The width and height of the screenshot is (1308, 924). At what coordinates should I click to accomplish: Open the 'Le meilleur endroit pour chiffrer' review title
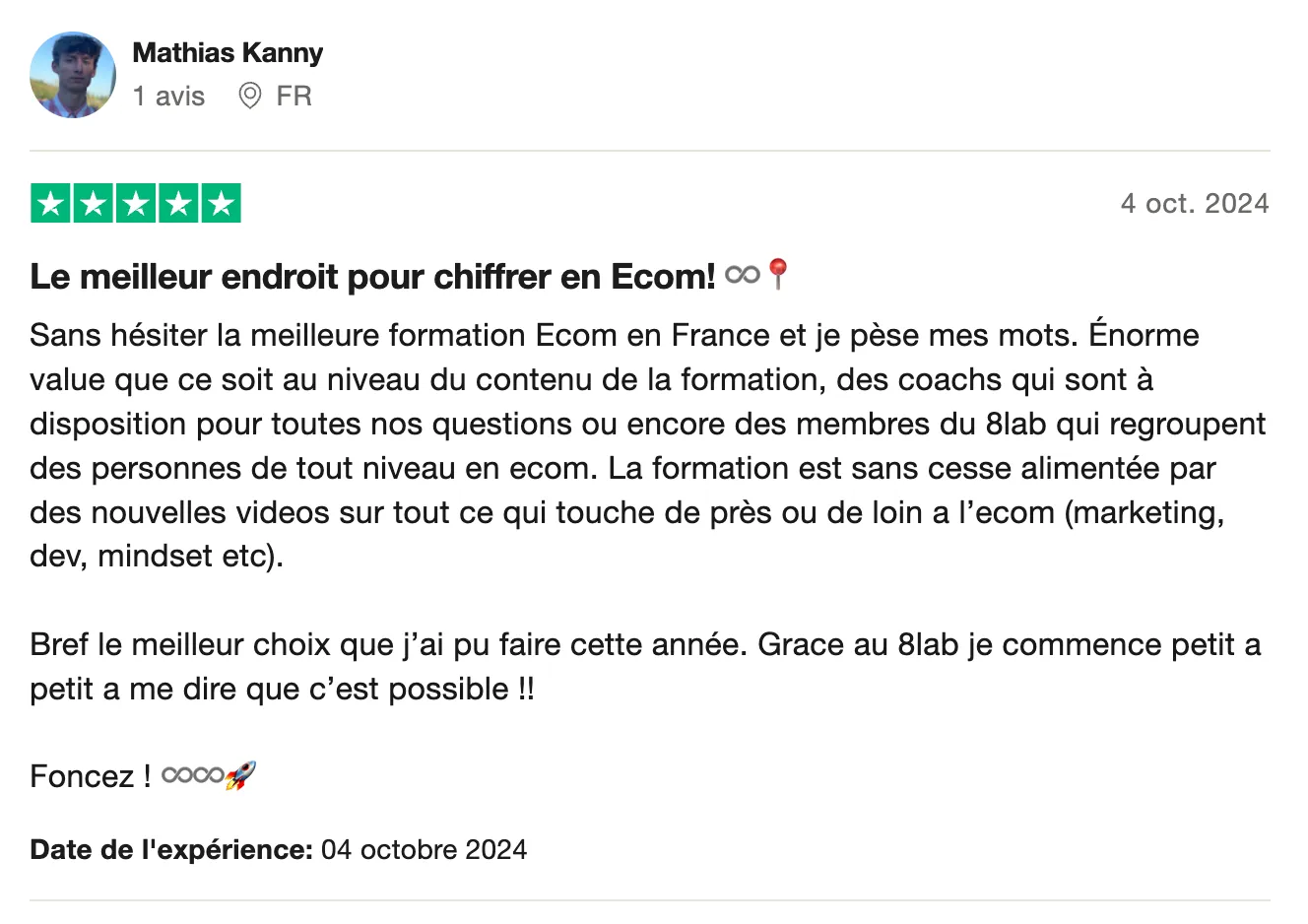(372, 277)
